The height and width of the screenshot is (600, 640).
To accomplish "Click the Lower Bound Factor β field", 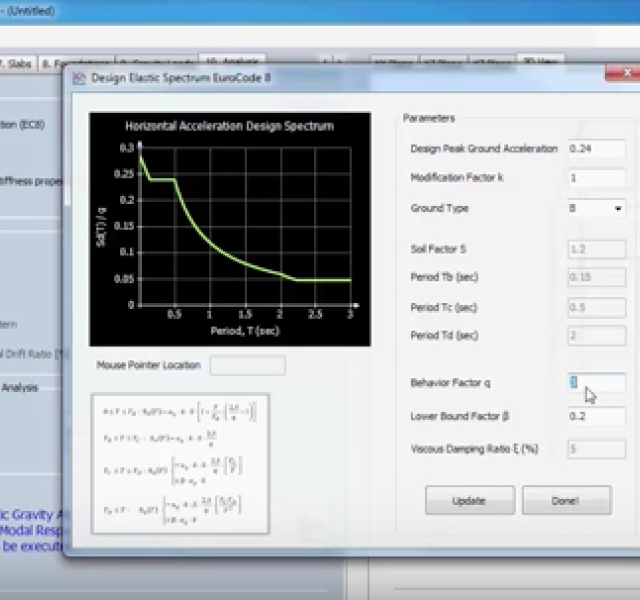I will pos(596,416).
